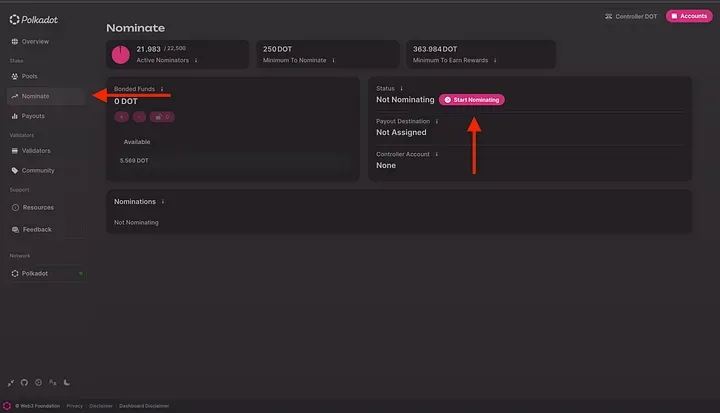This screenshot has width=720, height=413.
Task: Toggle dark mode with moon icon
Action: tap(67, 382)
